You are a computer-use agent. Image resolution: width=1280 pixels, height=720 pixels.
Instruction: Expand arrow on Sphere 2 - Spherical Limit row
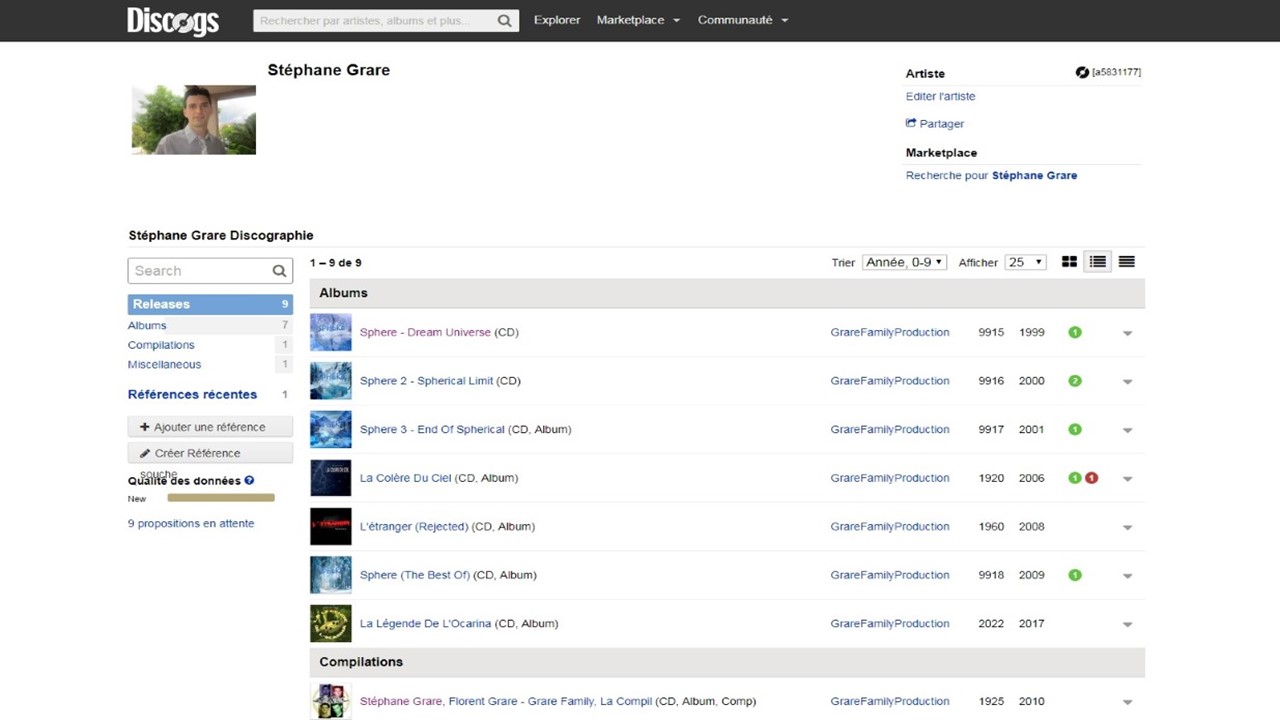click(x=1127, y=382)
